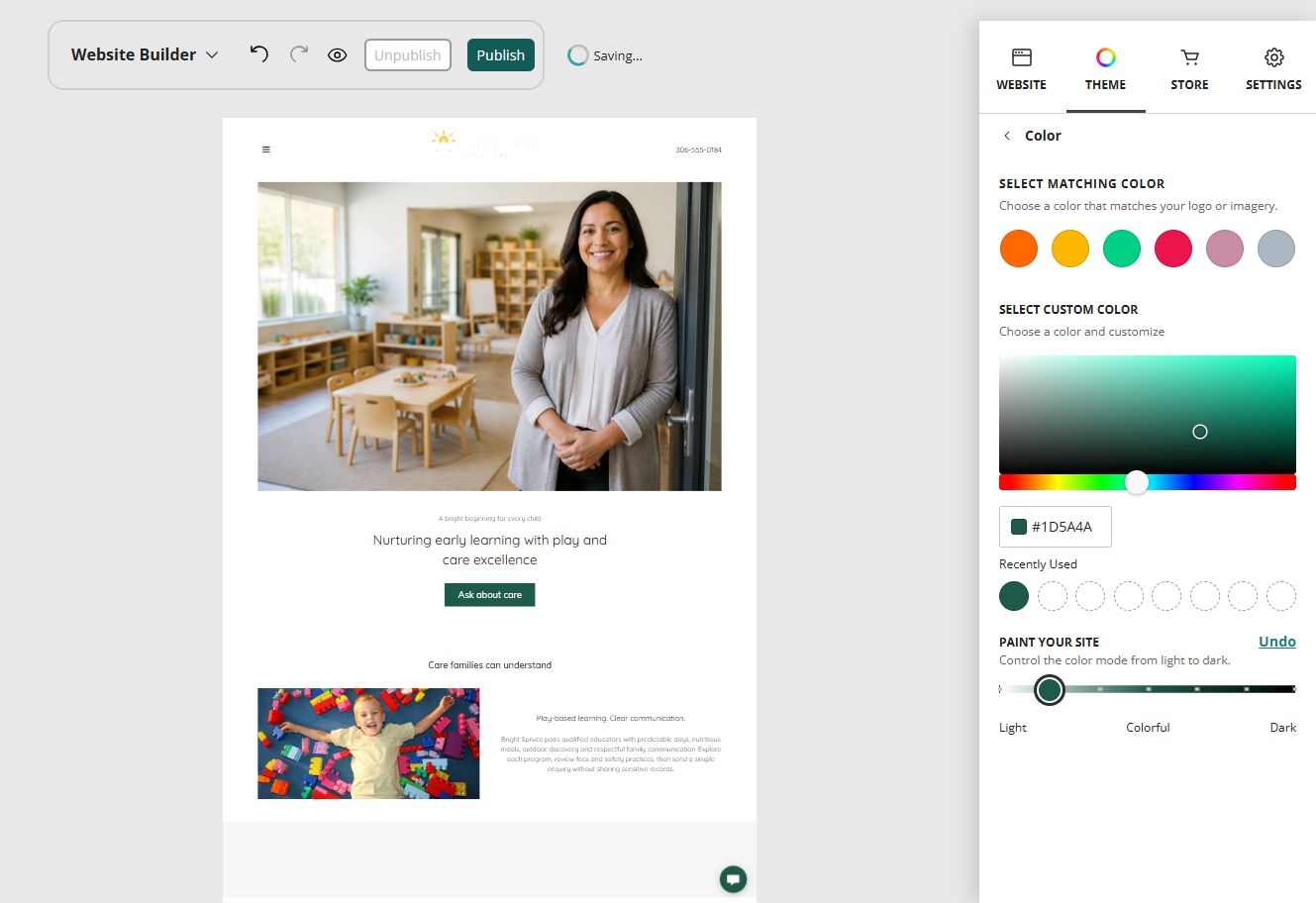1316x903 pixels.
Task: Open the Theme tab
Action: point(1105,69)
